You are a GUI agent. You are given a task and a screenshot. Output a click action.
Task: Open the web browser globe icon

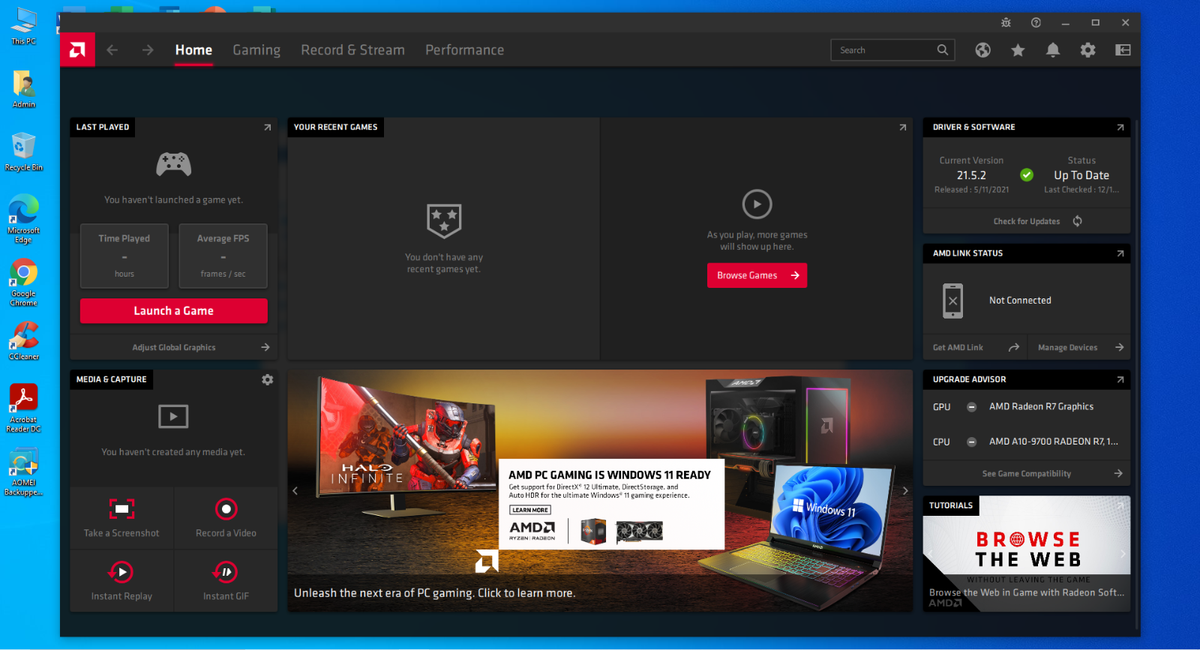[x=983, y=50]
